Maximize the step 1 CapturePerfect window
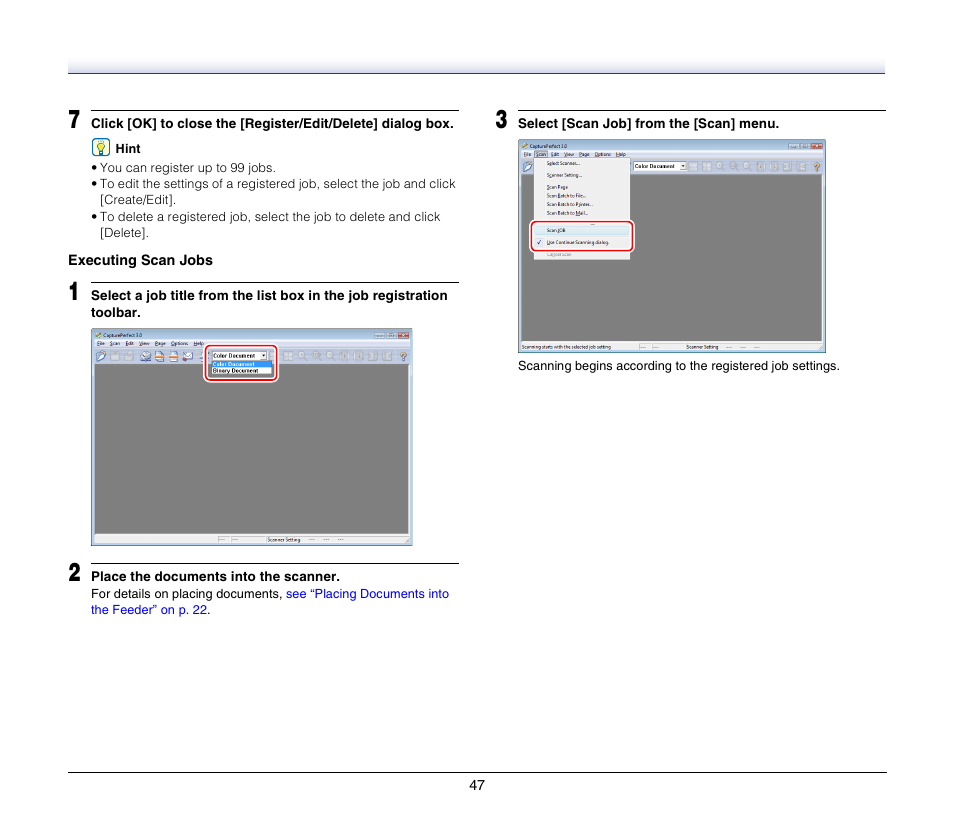Image resolution: width=954 pixels, height=818 pixels. point(391,335)
